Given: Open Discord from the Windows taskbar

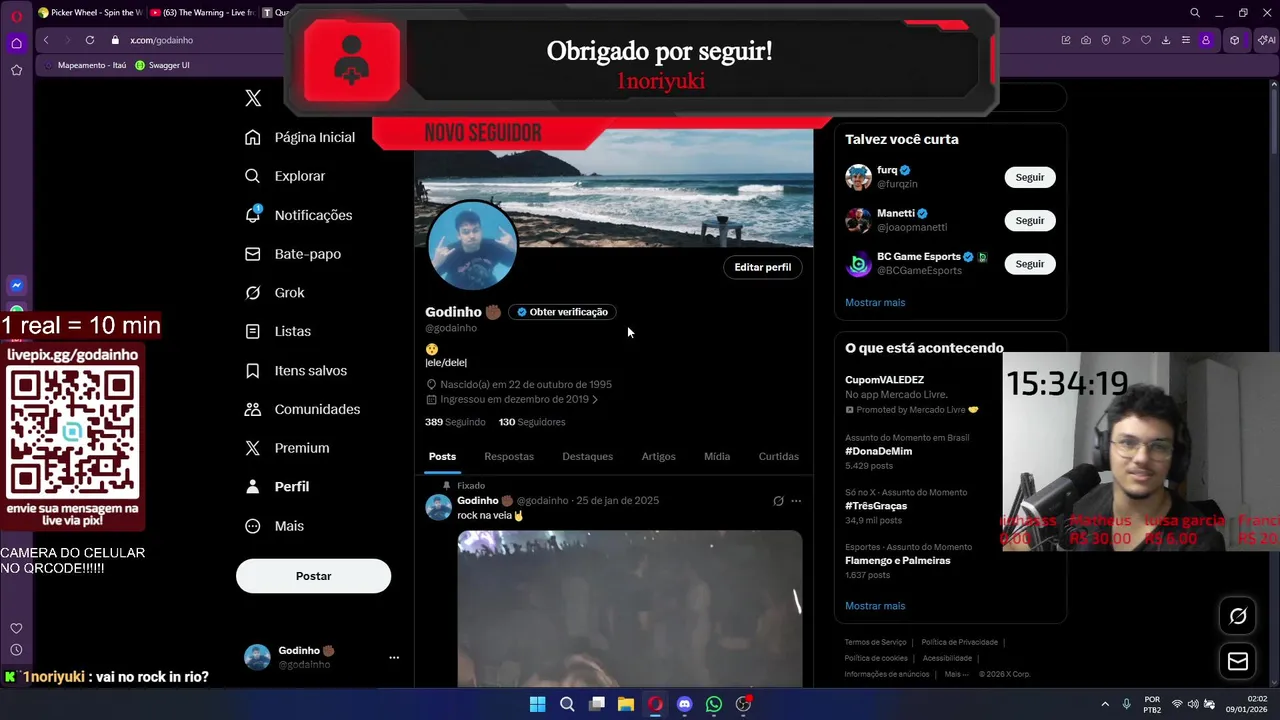Looking at the screenshot, I should tap(684, 704).
